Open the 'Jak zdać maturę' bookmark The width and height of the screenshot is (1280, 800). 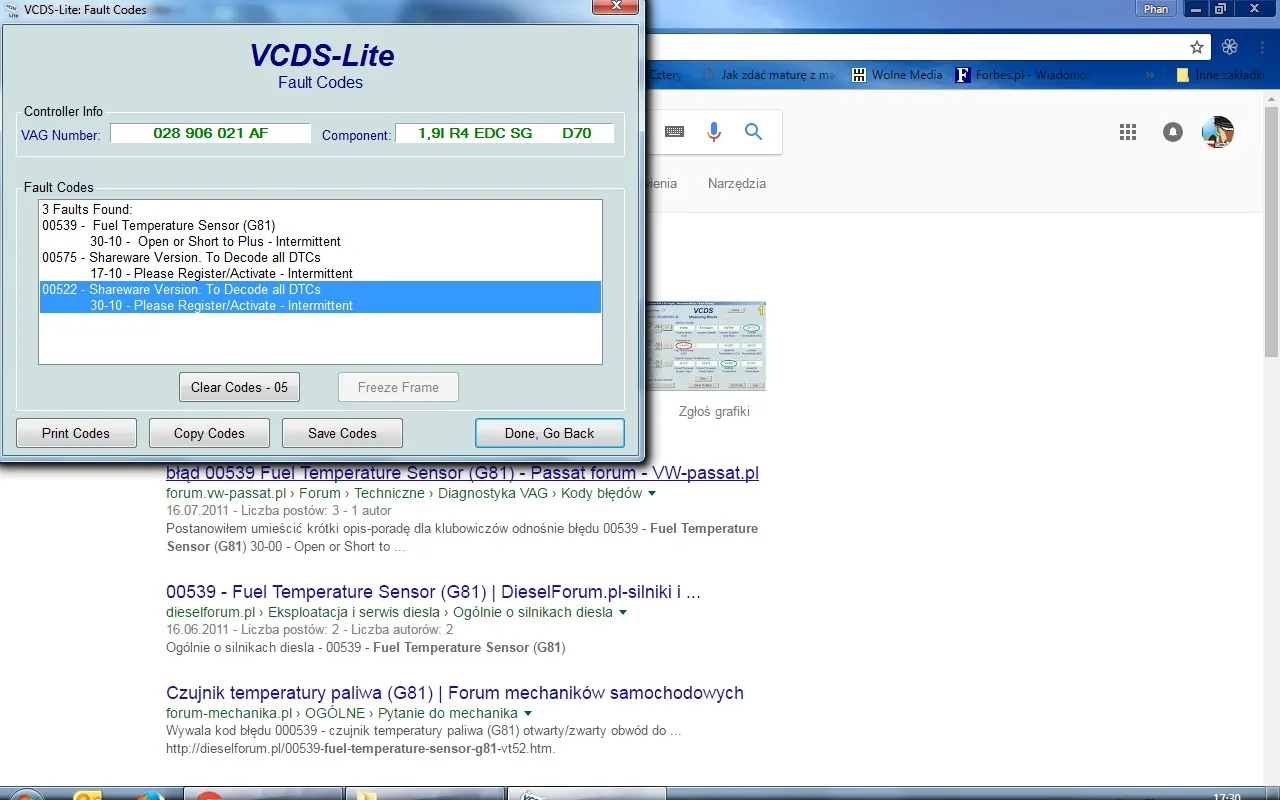(769, 75)
